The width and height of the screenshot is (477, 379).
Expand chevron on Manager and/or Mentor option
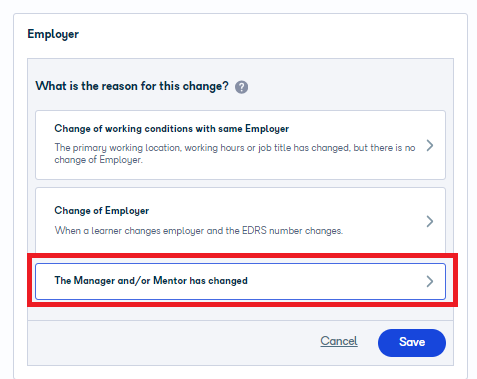pos(430,281)
